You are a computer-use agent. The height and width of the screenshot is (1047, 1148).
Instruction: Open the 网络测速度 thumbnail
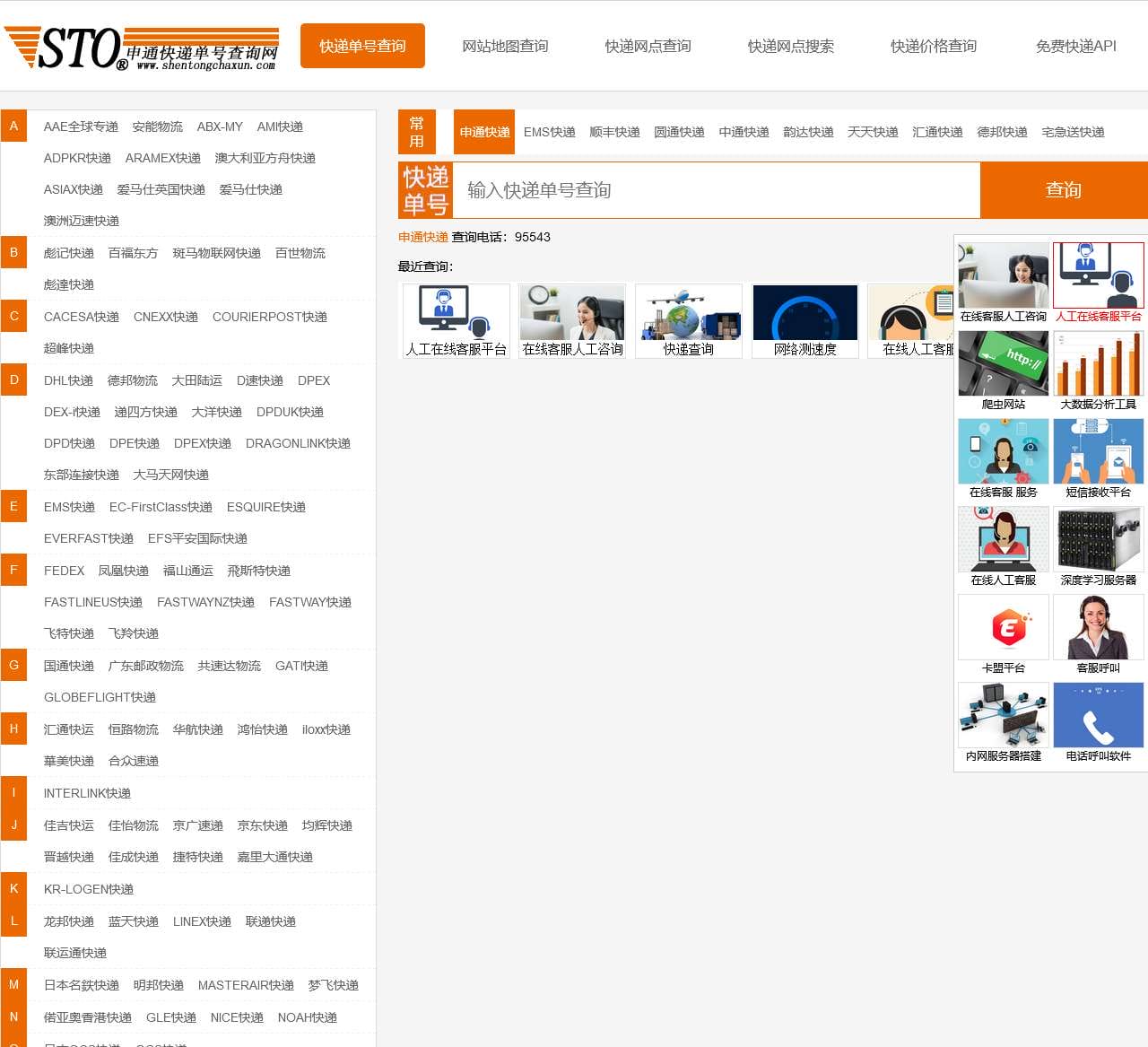point(805,321)
